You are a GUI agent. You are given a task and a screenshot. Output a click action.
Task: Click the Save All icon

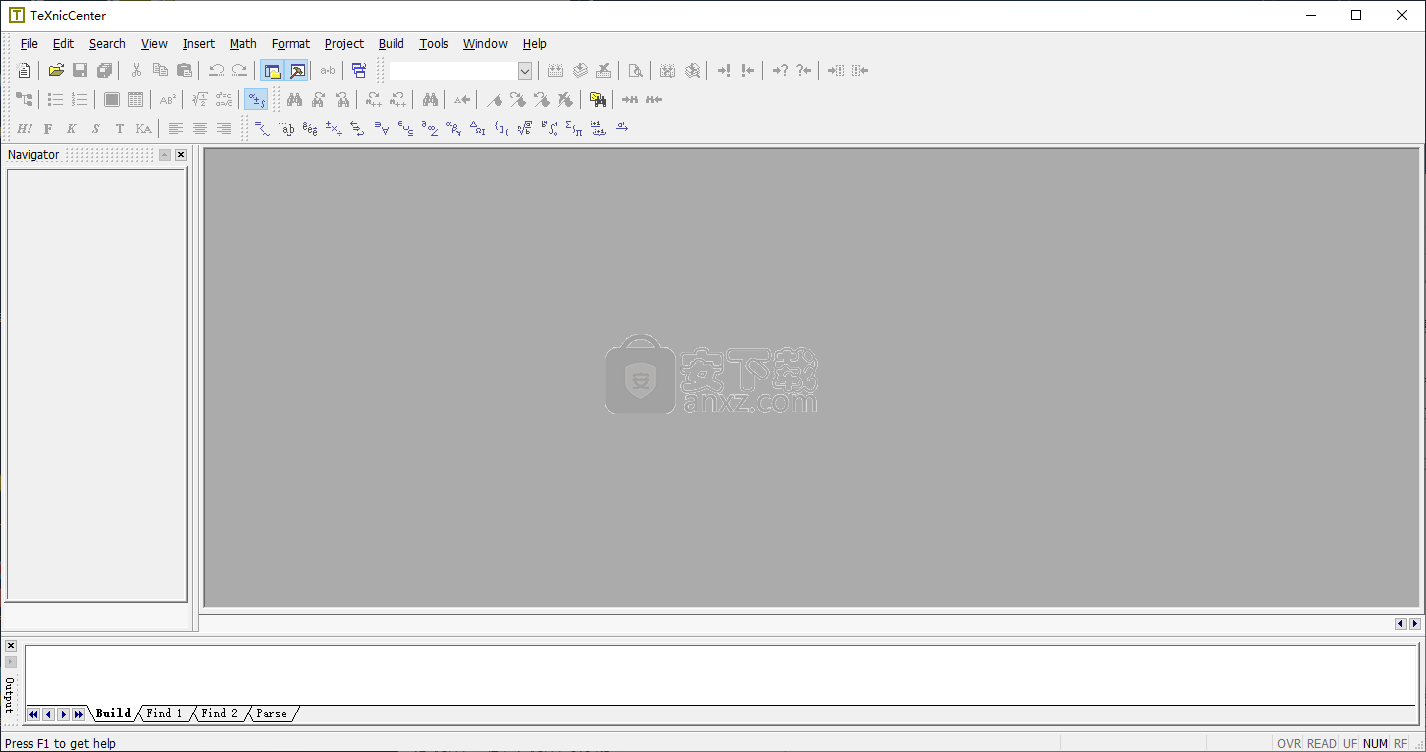(x=104, y=71)
